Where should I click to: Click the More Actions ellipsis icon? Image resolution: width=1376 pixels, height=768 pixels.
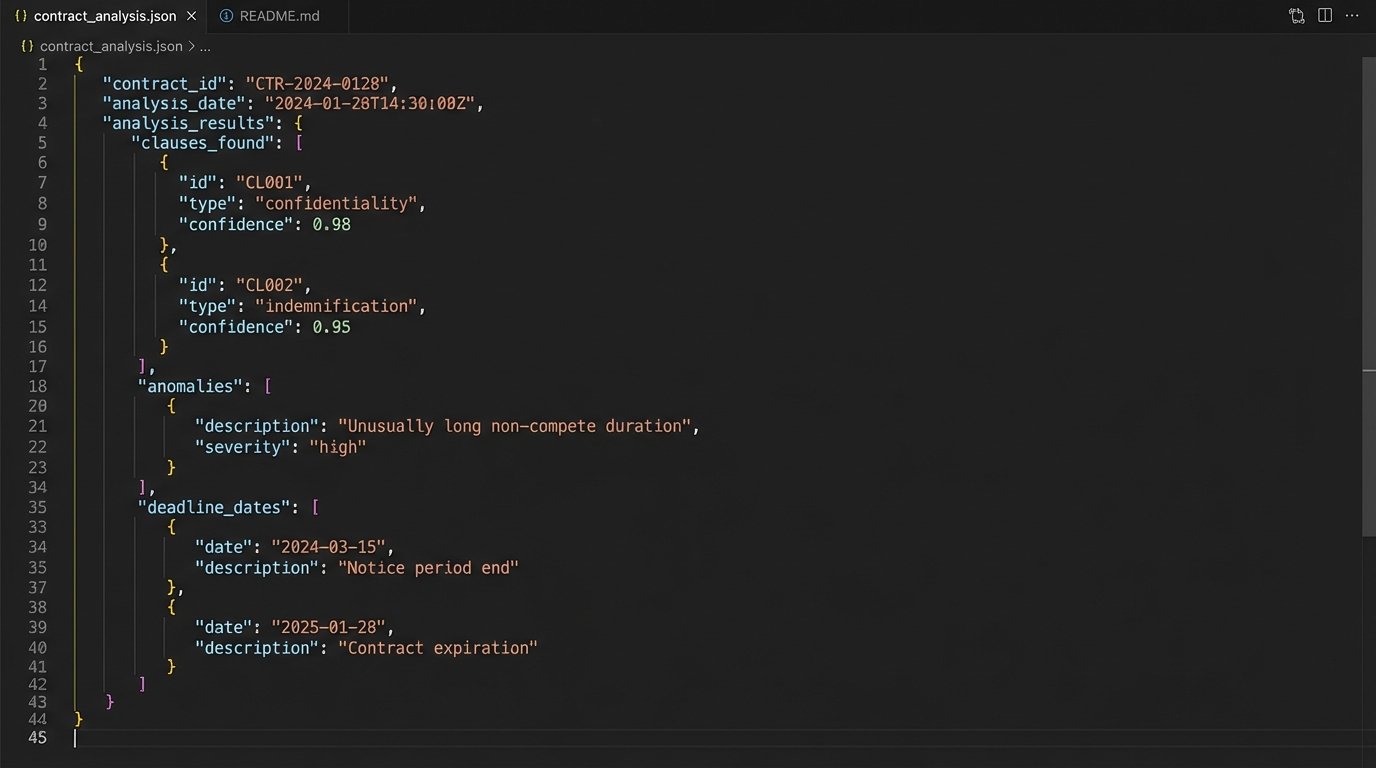click(1352, 15)
